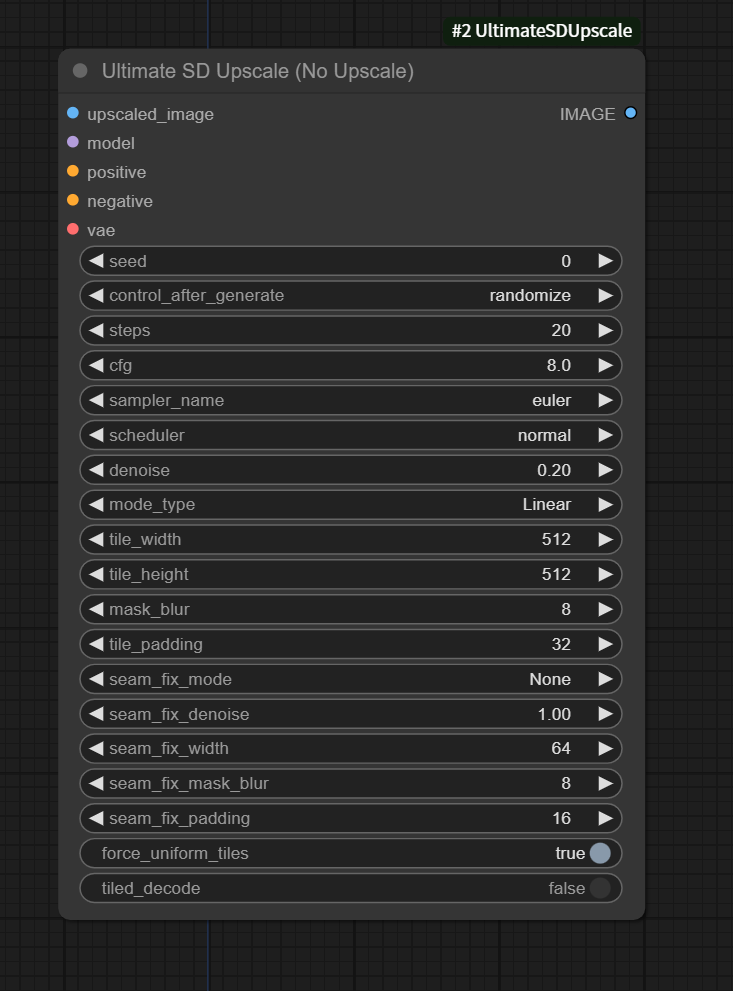Toggle force_uniform_tiles switch off
The width and height of the screenshot is (733, 991).
(x=599, y=853)
